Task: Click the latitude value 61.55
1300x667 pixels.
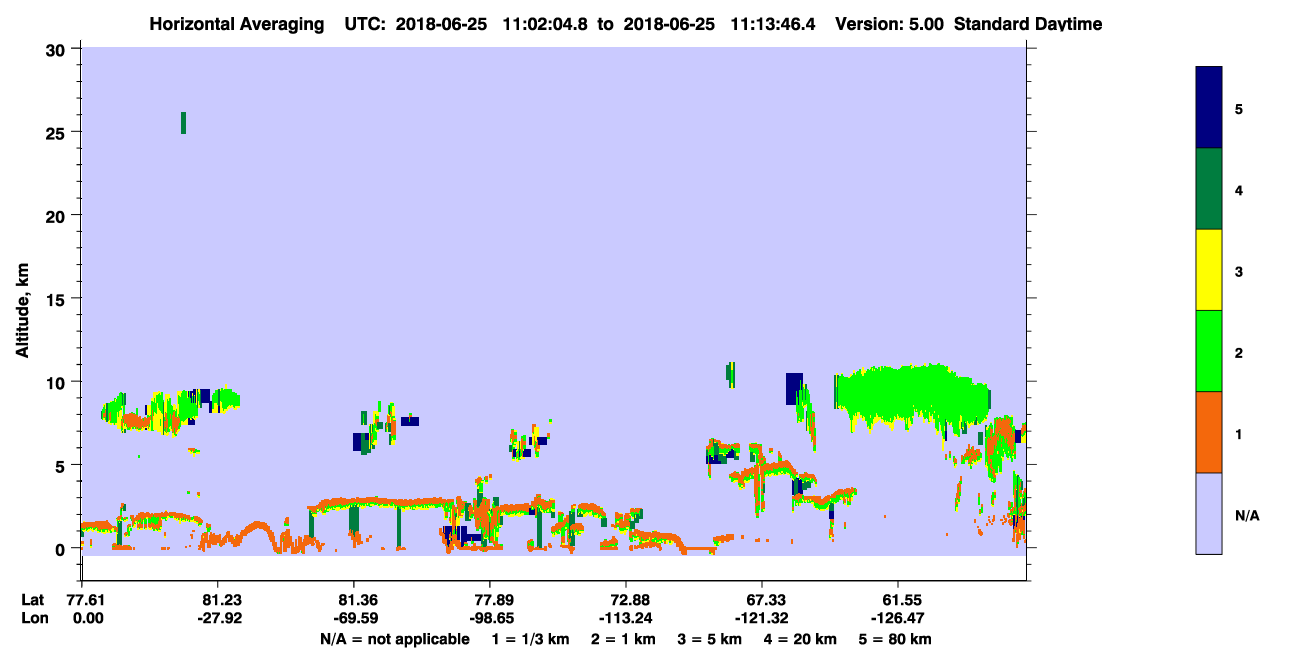Action: tap(898, 599)
